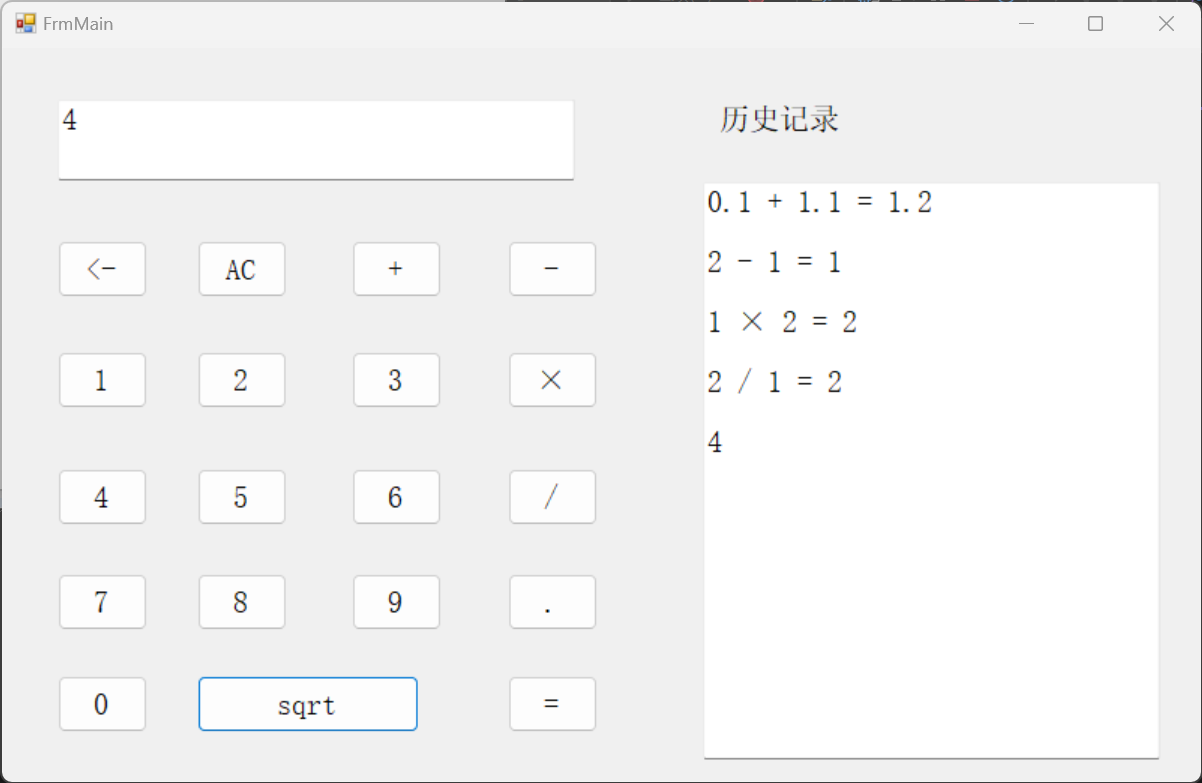
Task: Select the history entry 0.1 + 1.1 = 1.2
Action: click(819, 203)
